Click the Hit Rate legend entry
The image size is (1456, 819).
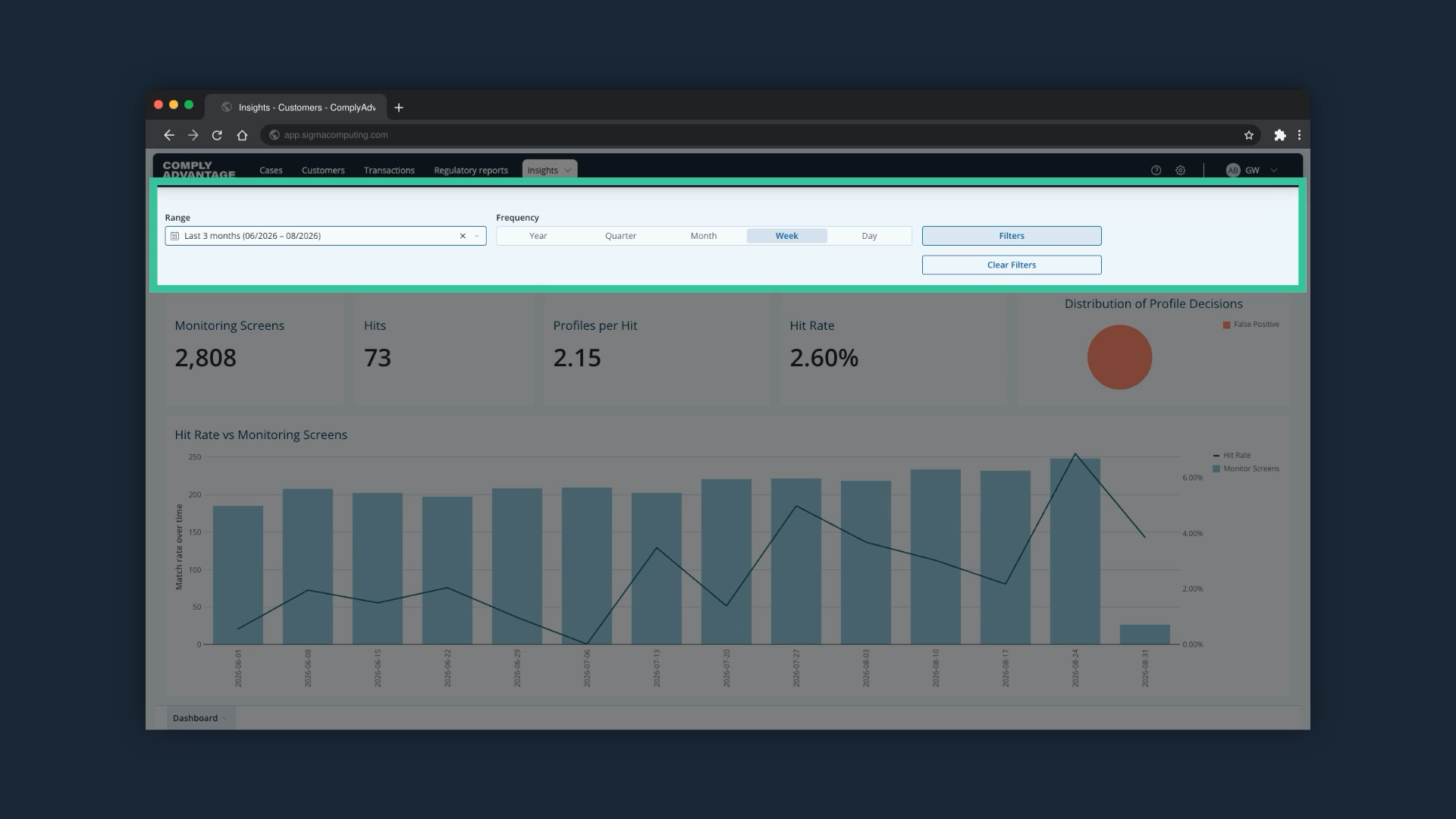[1232, 456]
